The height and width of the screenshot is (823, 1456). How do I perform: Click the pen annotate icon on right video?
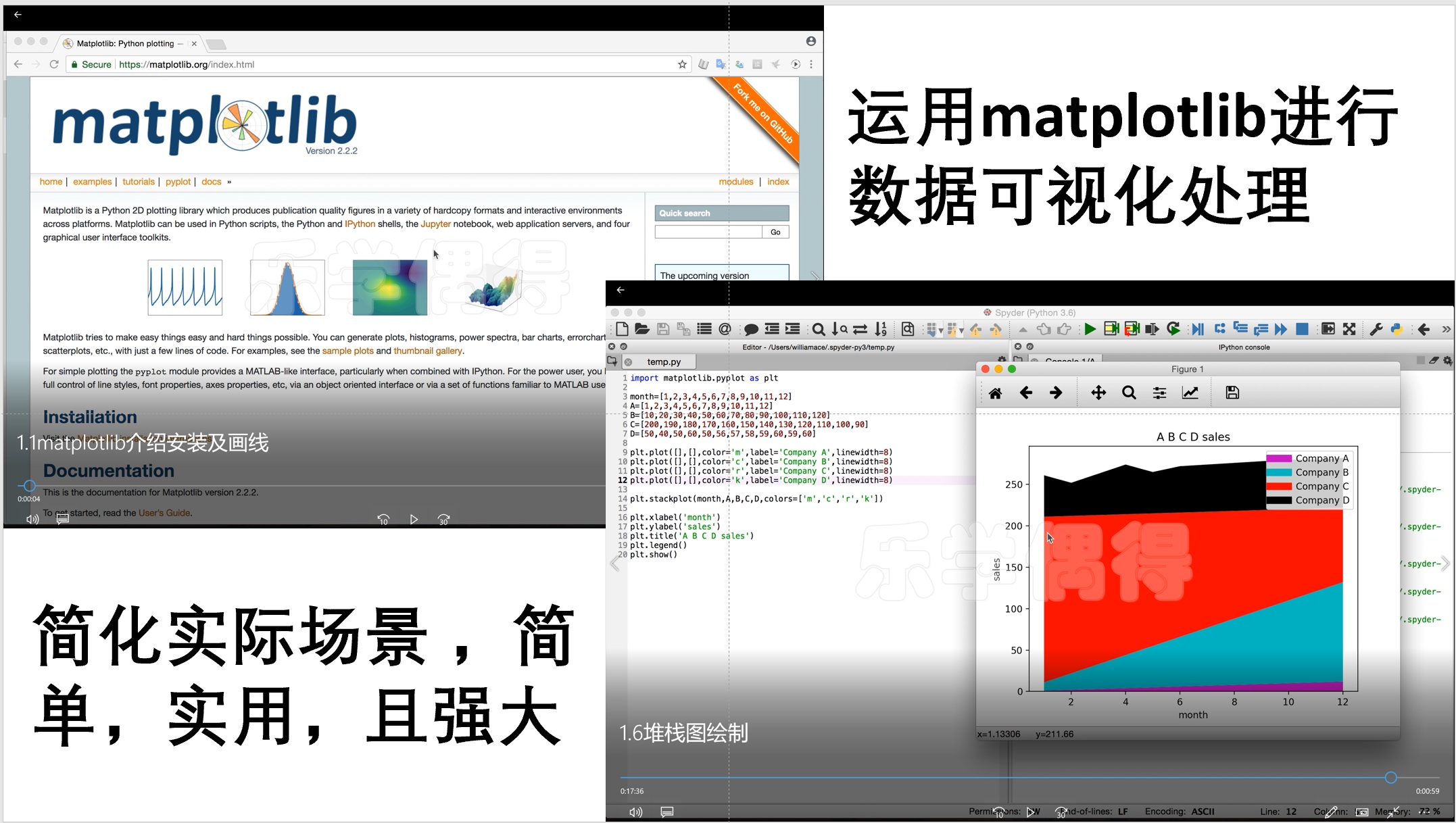pos(1331,812)
